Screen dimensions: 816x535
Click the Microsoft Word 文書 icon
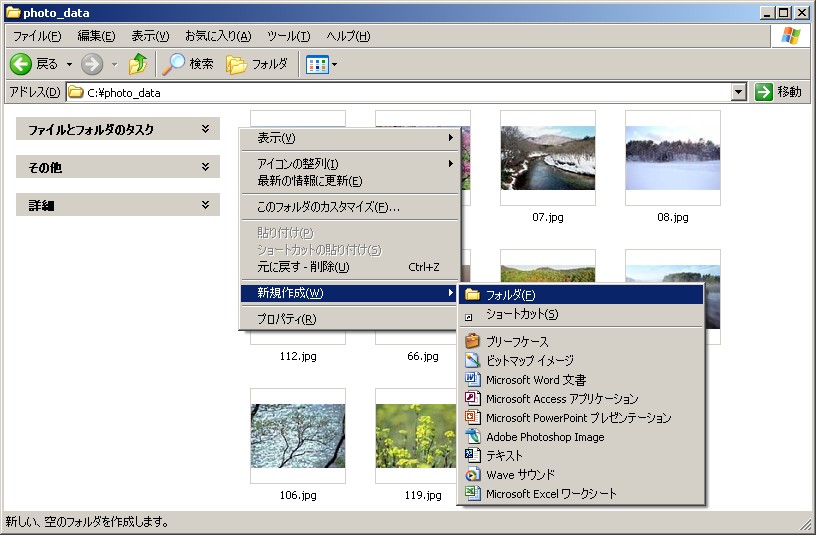point(472,379)
